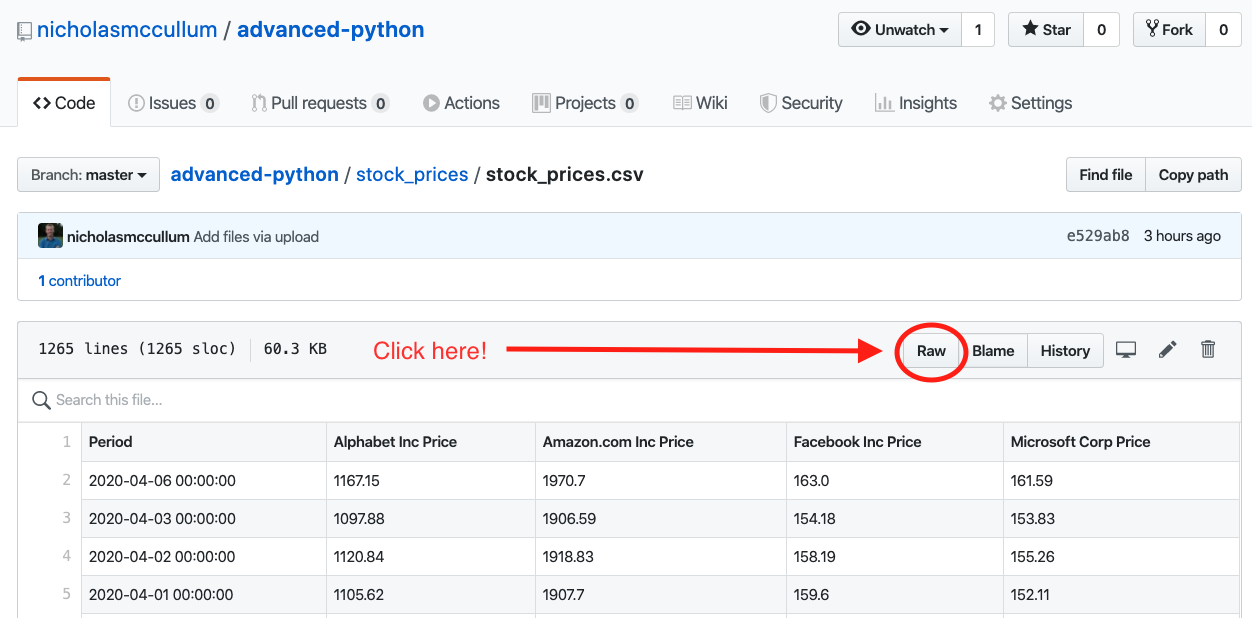Open the Pull requests tab
Screen dimensions: 1252x618
click(319, 103)
